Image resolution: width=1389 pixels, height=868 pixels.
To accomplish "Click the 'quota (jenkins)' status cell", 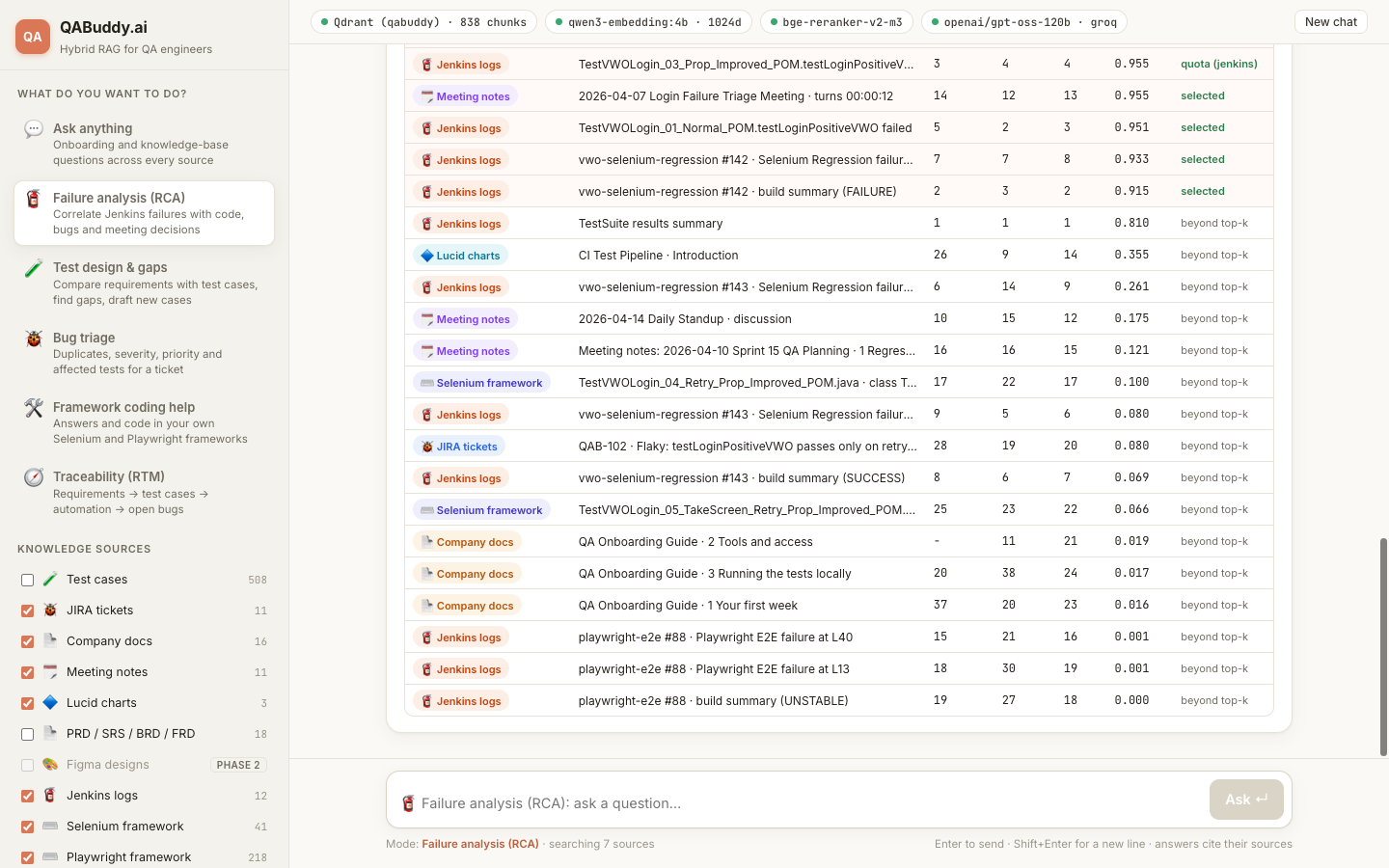I will [1219, 65].
